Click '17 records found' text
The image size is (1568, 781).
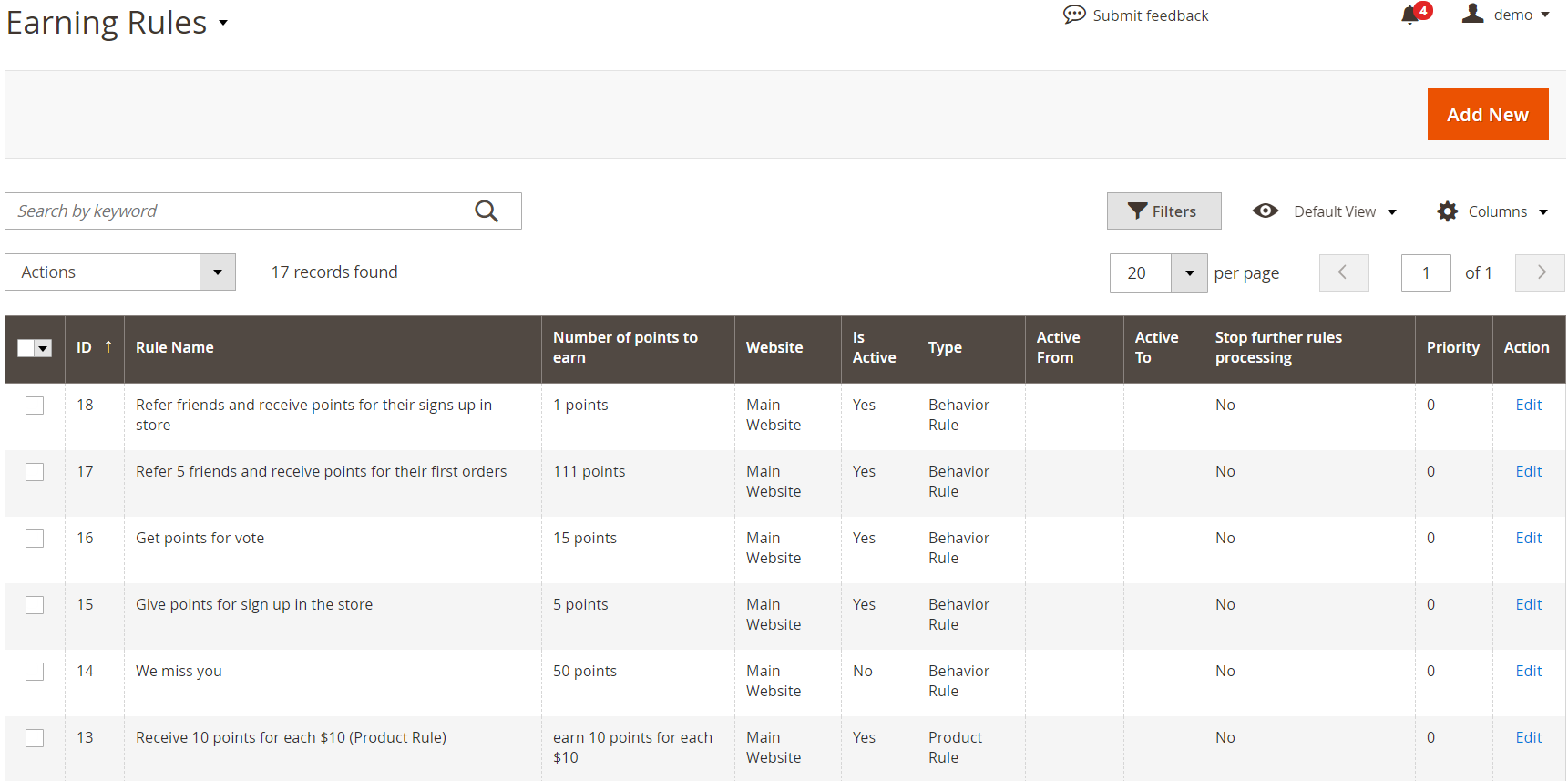[334, 272]
